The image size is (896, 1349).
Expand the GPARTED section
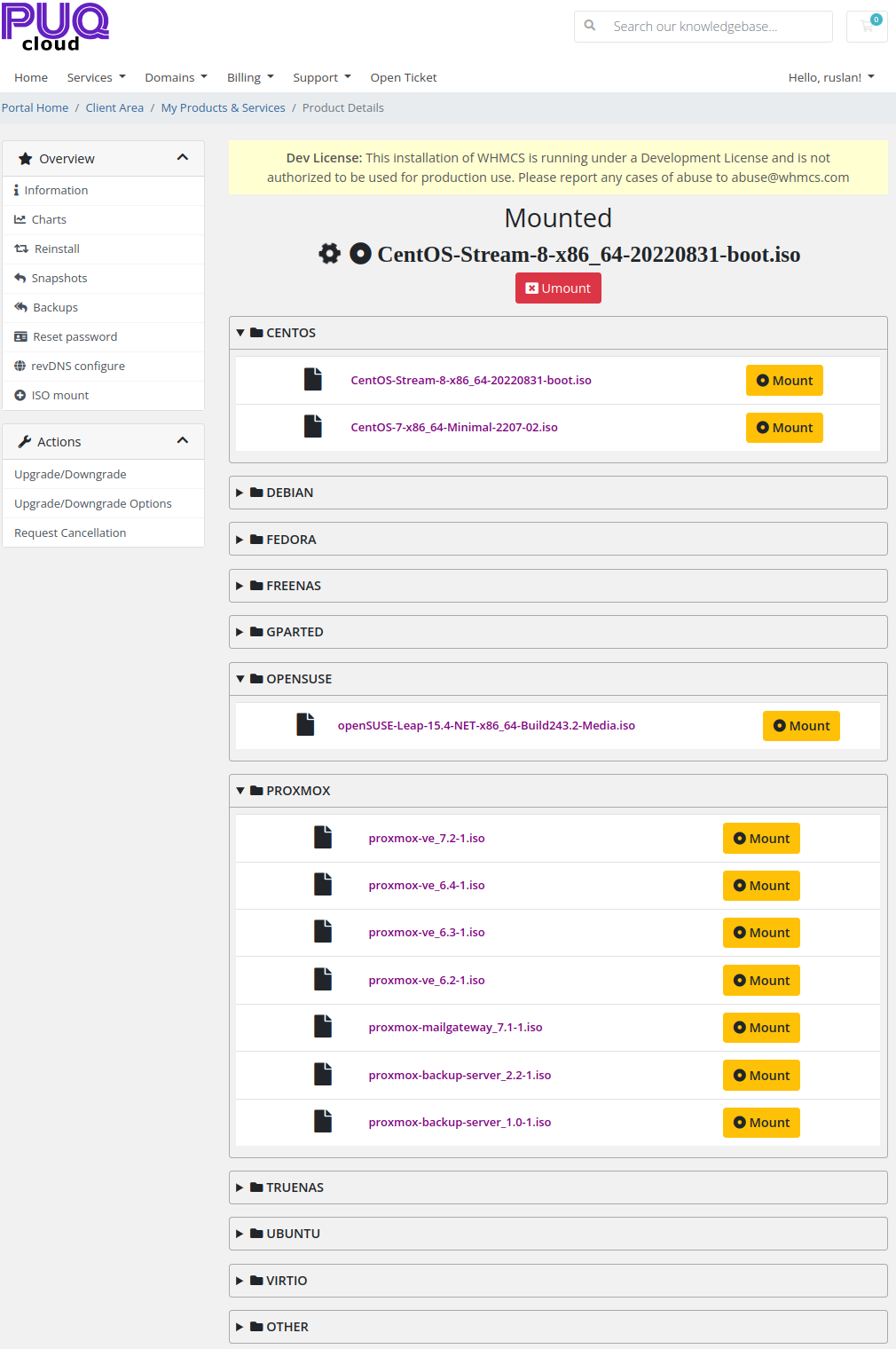[558, 632]
